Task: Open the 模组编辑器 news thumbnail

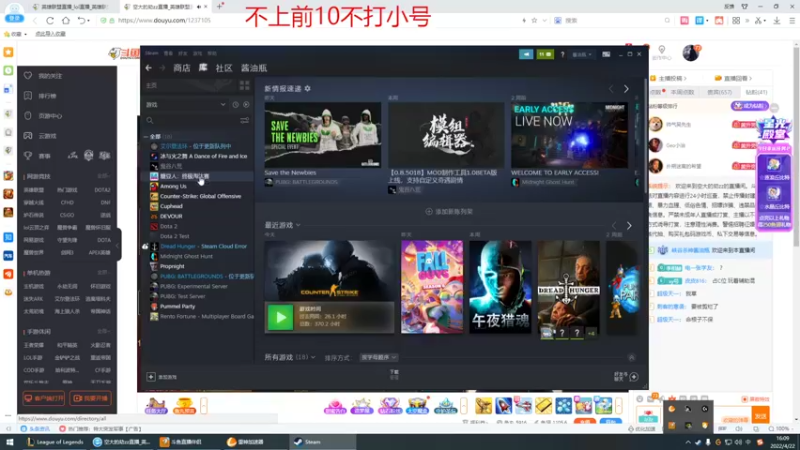Action: (446, 135)
